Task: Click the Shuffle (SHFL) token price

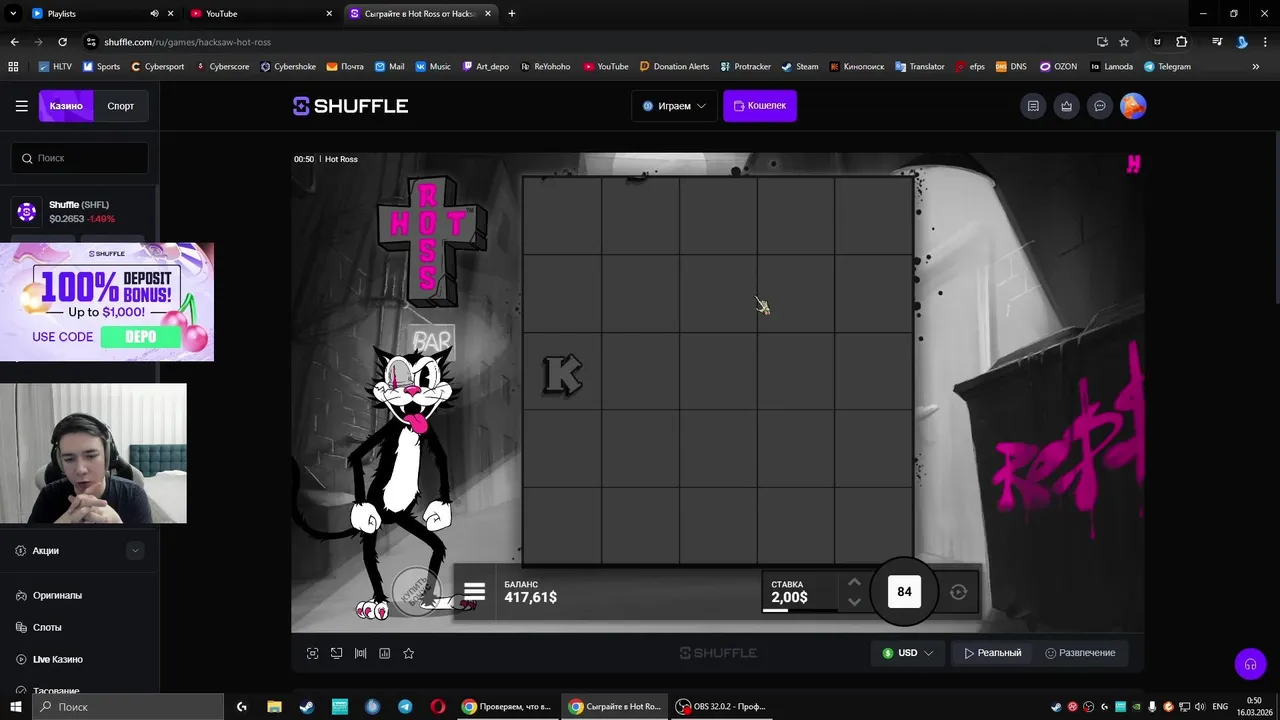Action: pyautogui.click(x=82, y=211)
